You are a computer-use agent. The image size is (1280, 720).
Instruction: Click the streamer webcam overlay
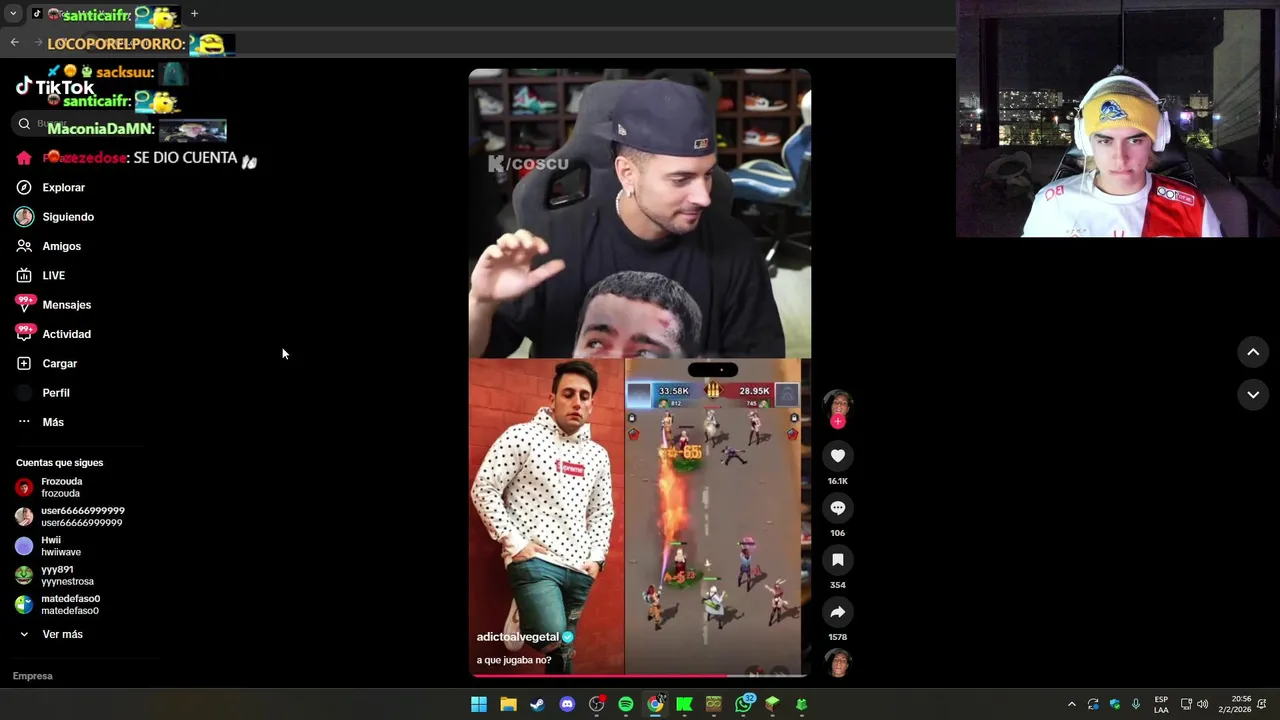click(x=1117, y=120)
